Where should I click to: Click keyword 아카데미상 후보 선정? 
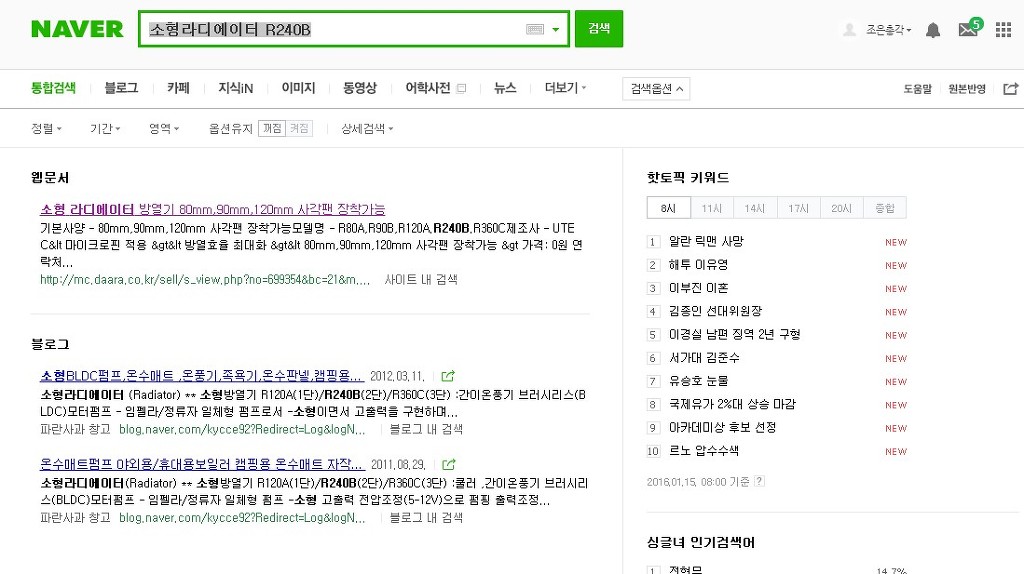(722, 428)
